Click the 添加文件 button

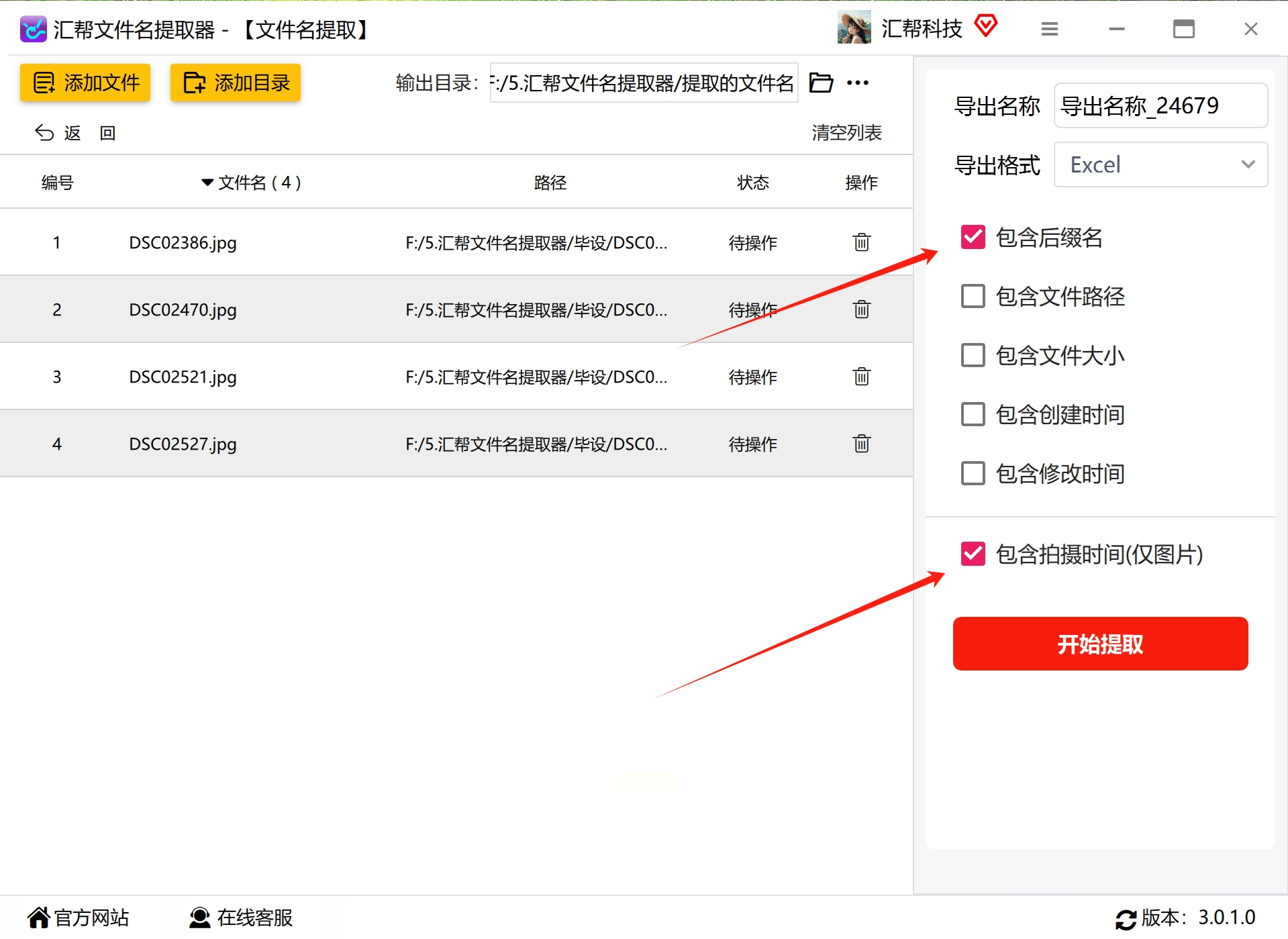click(85, 83)
